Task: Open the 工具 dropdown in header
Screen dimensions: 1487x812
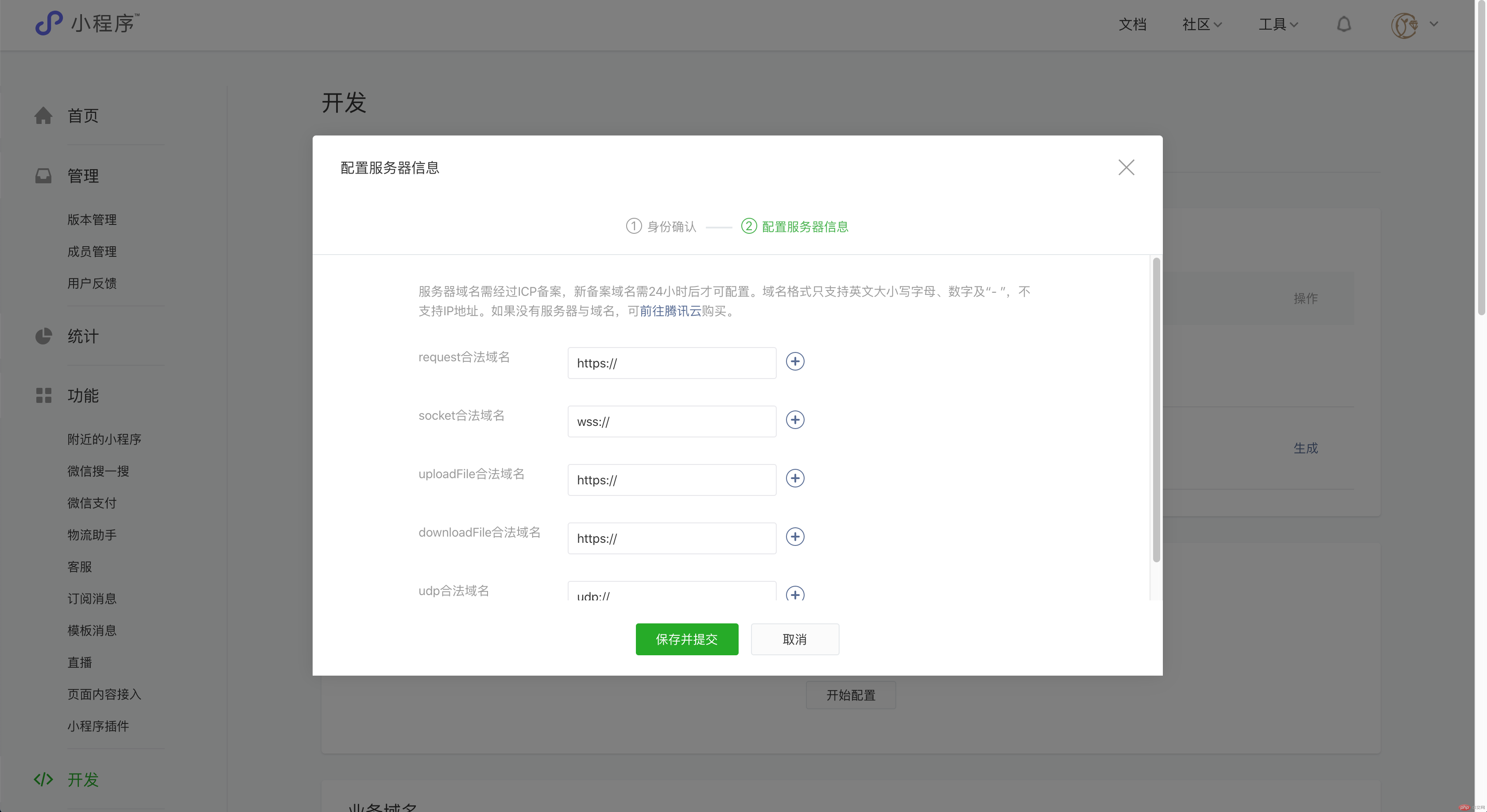Action: (x=1278, y=24)
